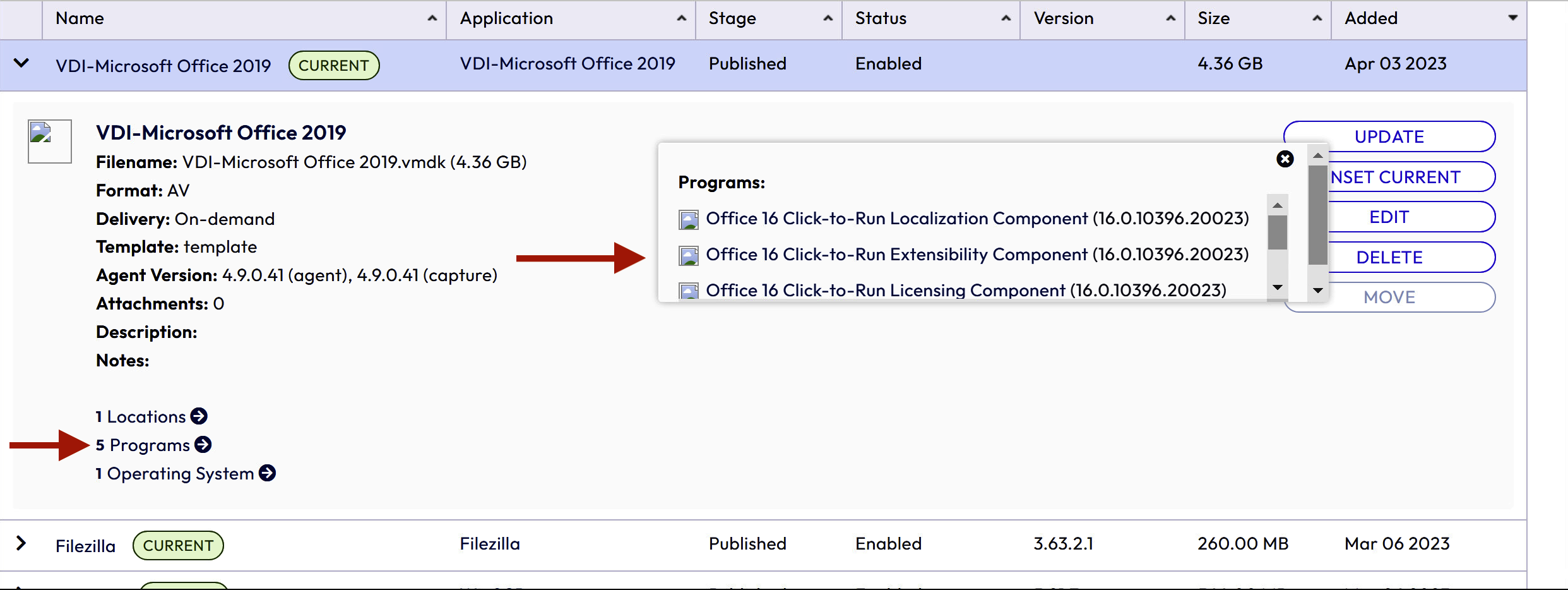
Task: Open the Locations arrow icon
Action: click(199, 416)
